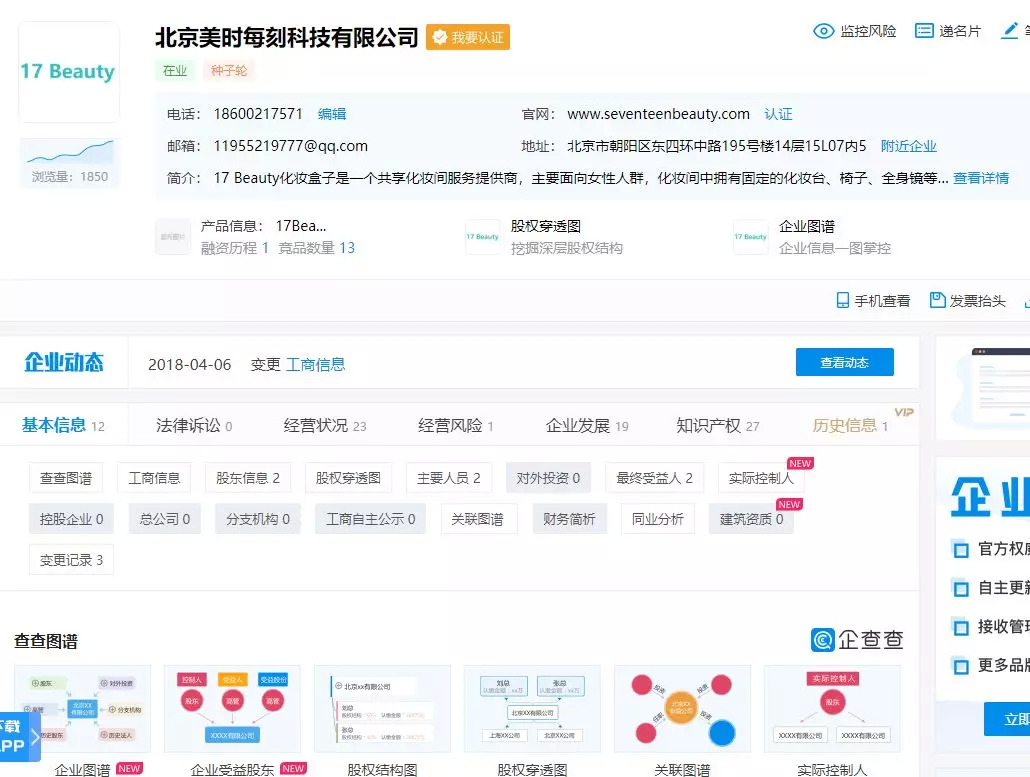1030x777 pixels.
Task: Click the 实际控制人 sub-nav button
Action: click(761, 478)
